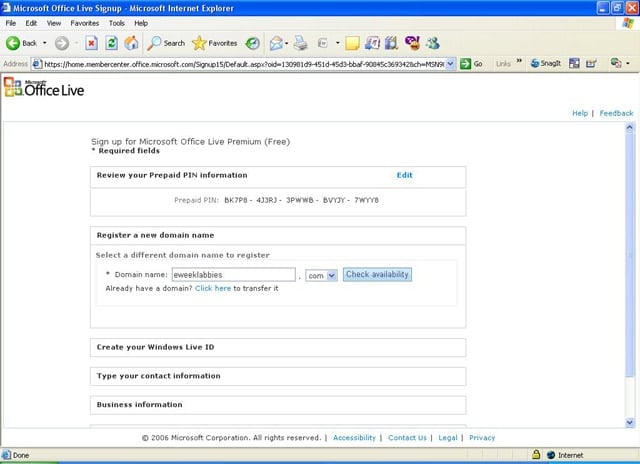Click the Mail envelope icon

coord(276,43)
